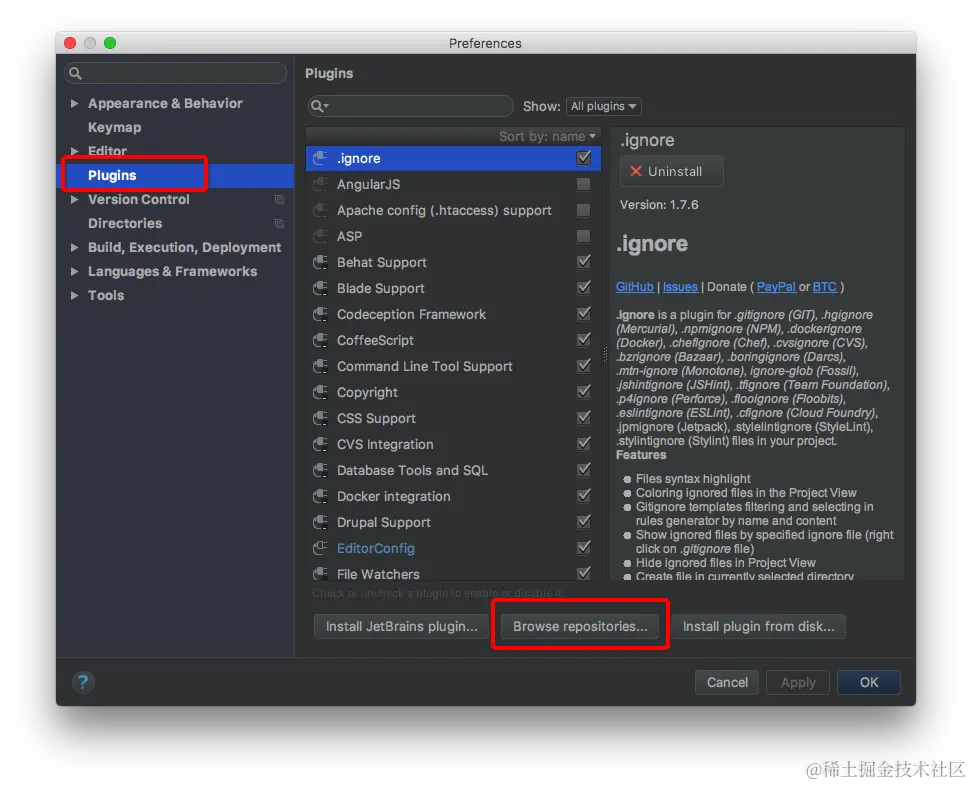
Task: Click the CVS Integration plugin icon
Action: 320,444
